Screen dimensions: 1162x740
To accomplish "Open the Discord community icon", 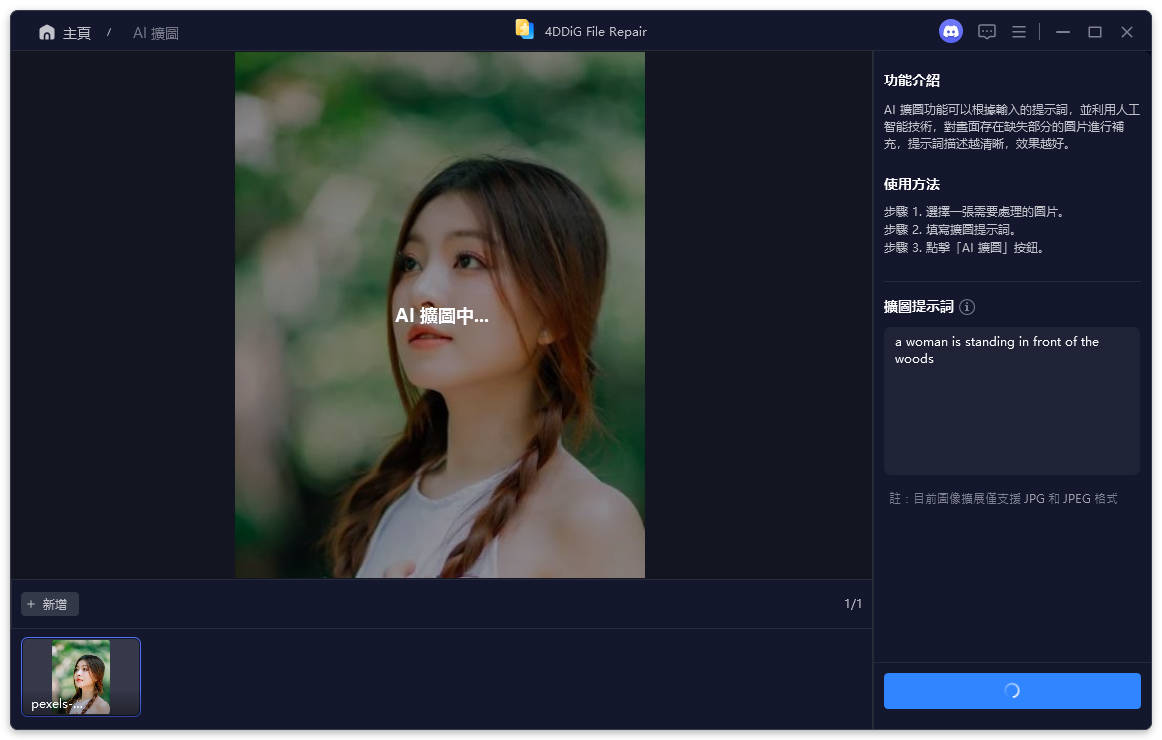I will (x=950, y=31).
